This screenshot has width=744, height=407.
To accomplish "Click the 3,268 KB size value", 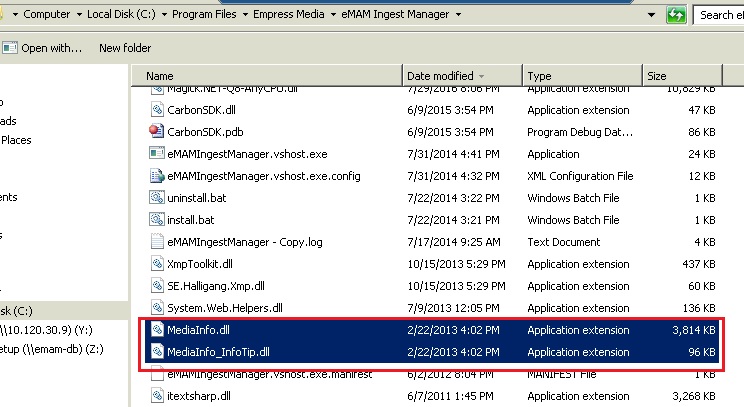I will tap(694, 396).
